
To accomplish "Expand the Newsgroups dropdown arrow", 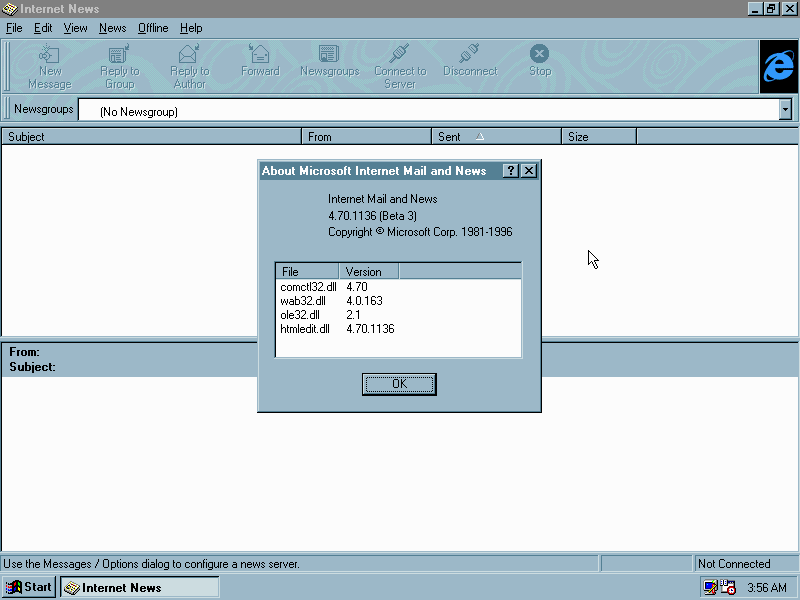I will pos(785,110).
